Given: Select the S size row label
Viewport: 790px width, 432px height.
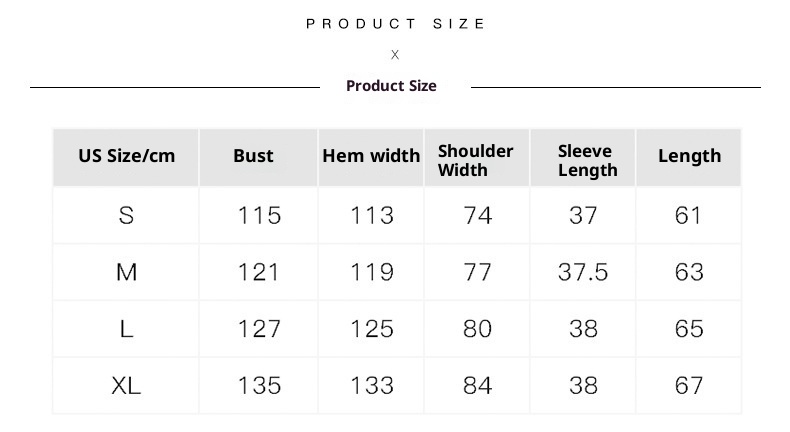Looking at the screenshot, I should point(126,215).
